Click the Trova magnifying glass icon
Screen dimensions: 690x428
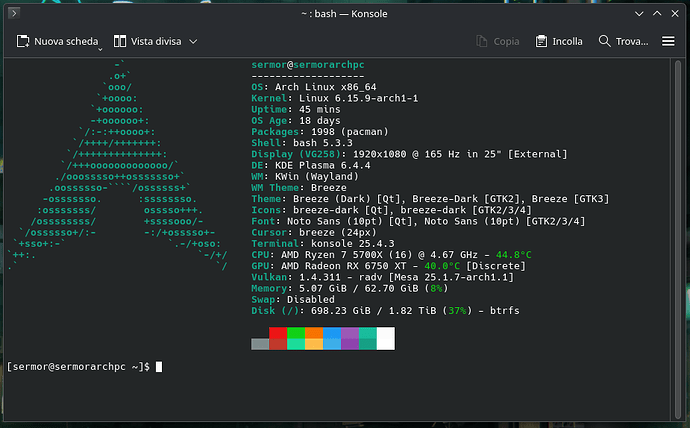[605, 41]
